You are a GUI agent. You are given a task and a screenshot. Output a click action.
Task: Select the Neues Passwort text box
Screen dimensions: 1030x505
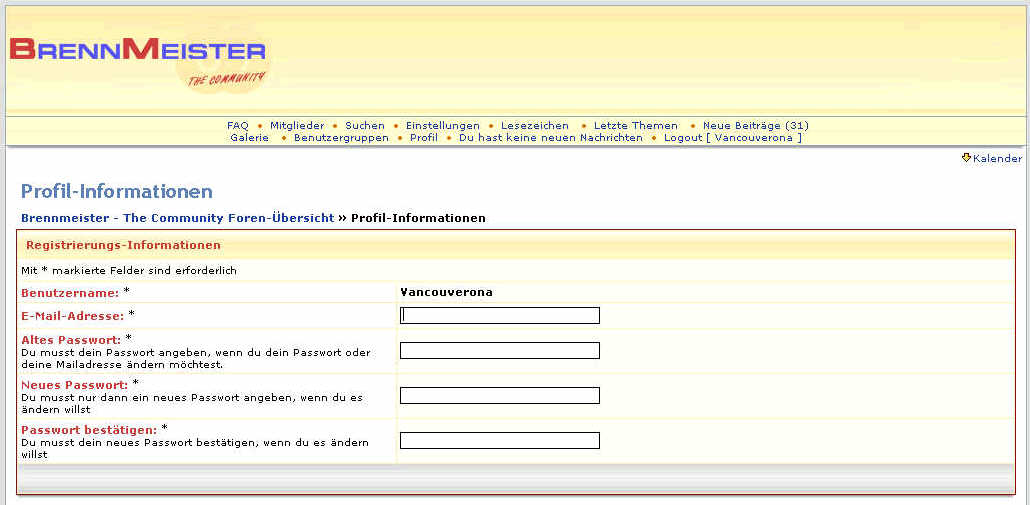pos(500,396)
